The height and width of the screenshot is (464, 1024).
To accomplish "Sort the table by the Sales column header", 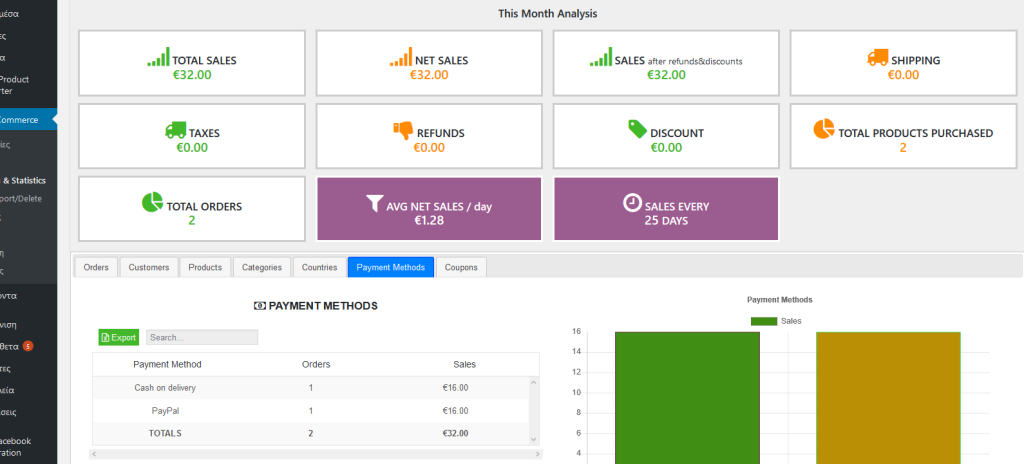I will (464, 364).
